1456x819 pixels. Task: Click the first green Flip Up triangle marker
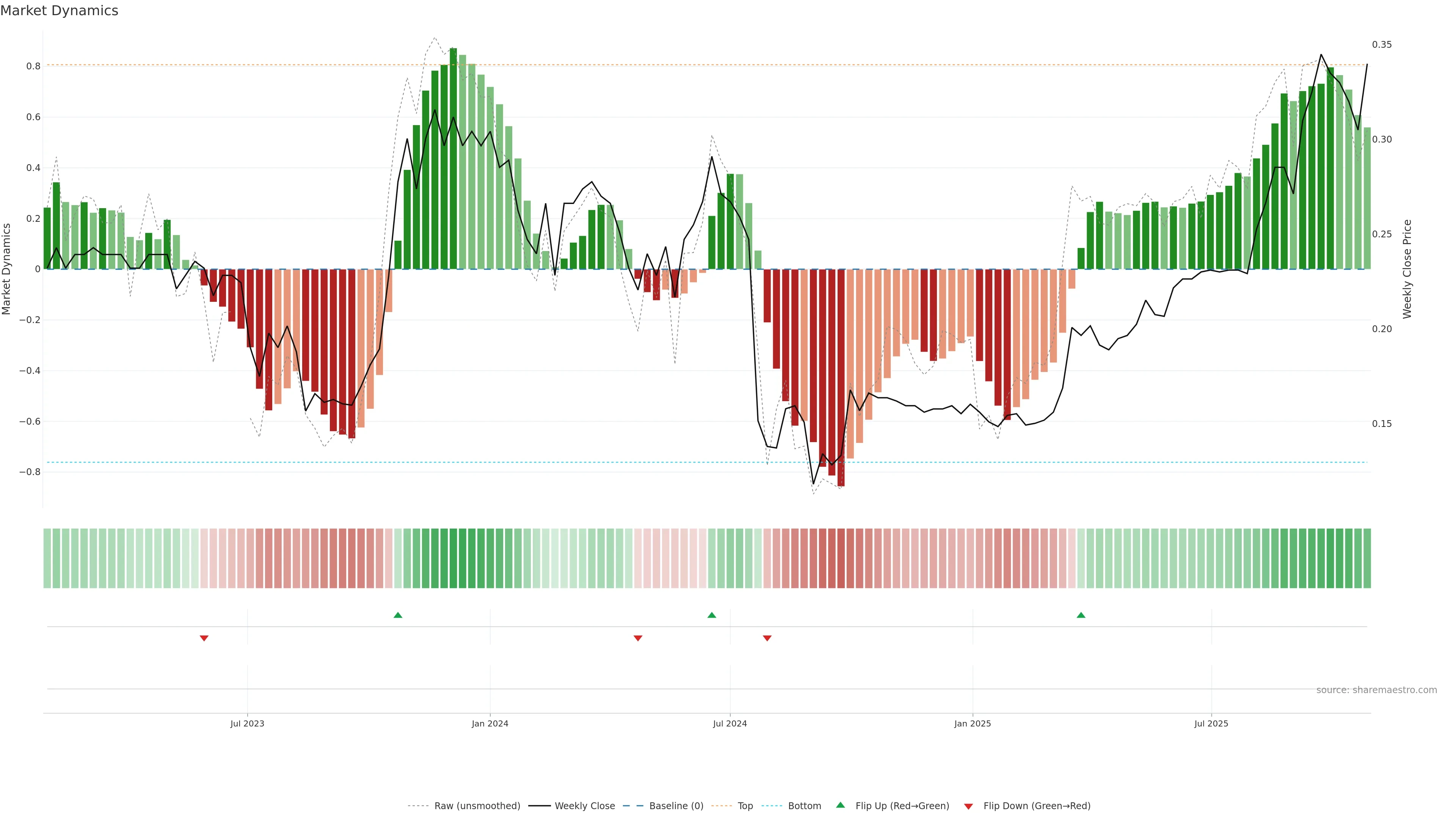(x=398, y=615)
